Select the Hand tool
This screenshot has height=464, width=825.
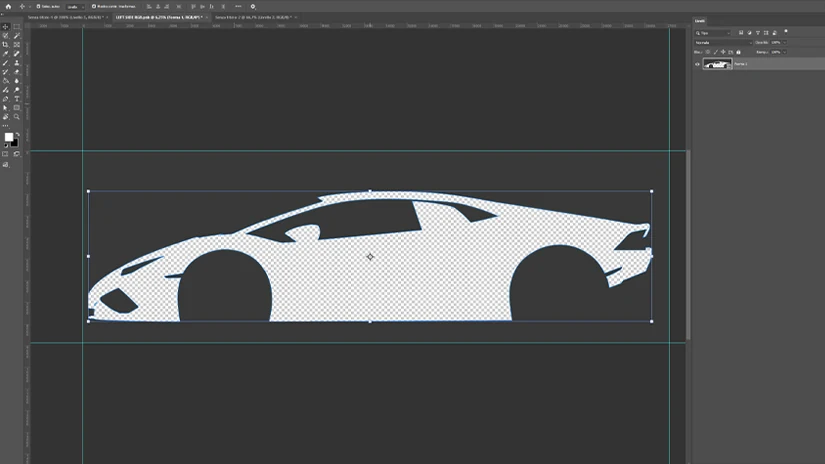tap(6, 116)
